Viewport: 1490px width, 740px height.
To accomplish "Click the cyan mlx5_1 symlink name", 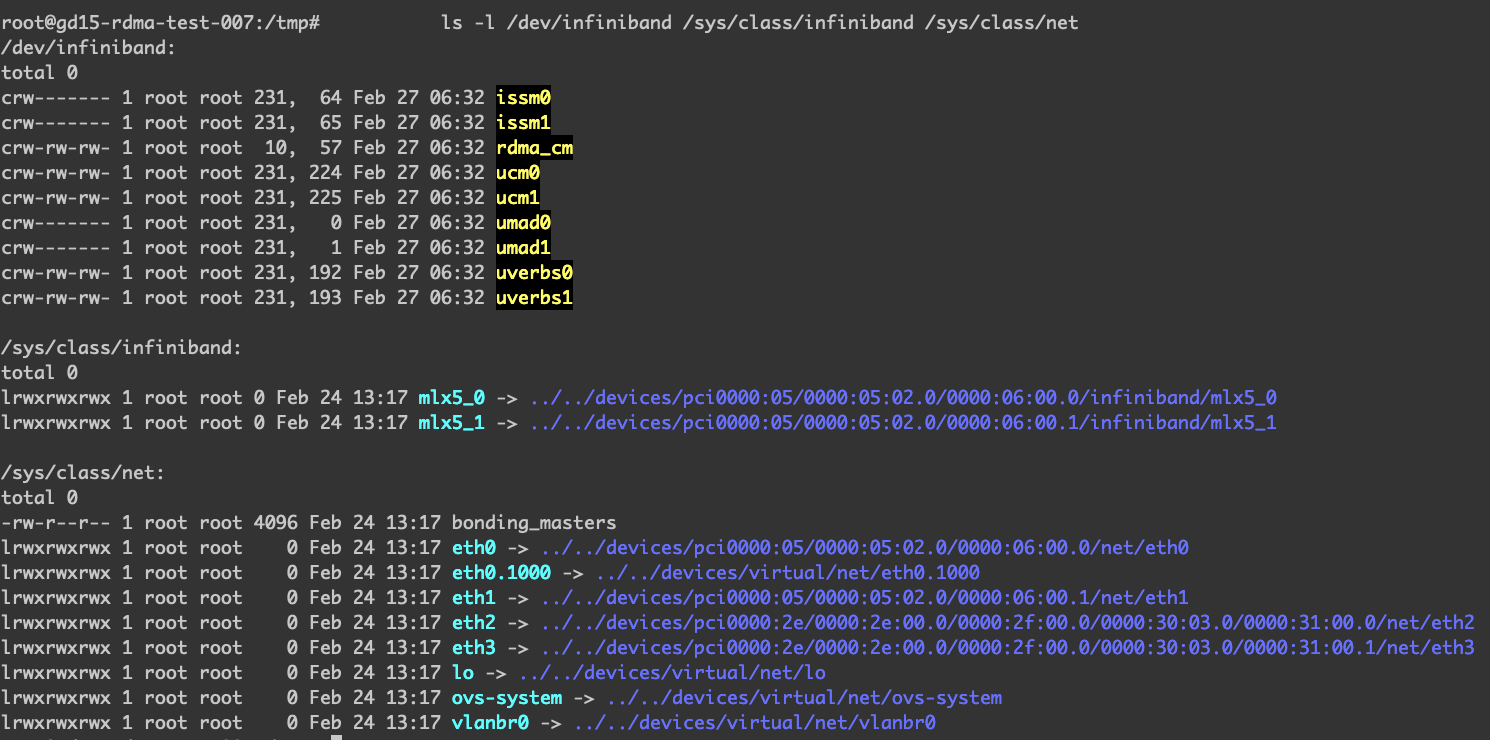I will tap(451, 423).
